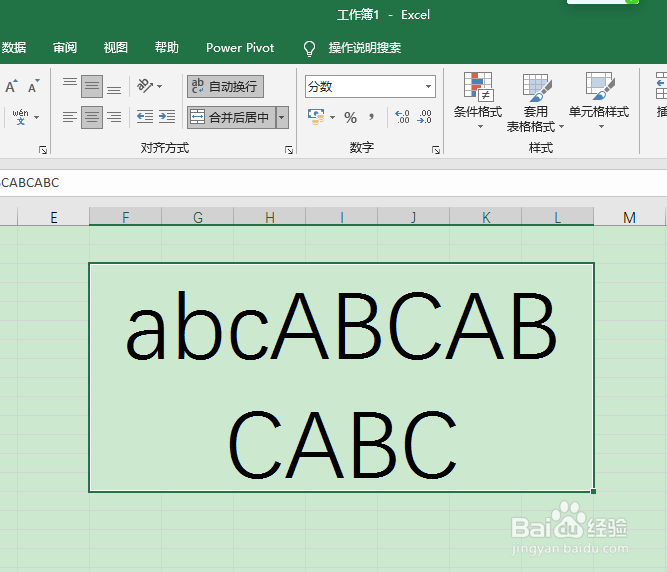This screenshot has height=572, width=667.
Task: Increase font size with the large A icon
Action: (11, 86)
